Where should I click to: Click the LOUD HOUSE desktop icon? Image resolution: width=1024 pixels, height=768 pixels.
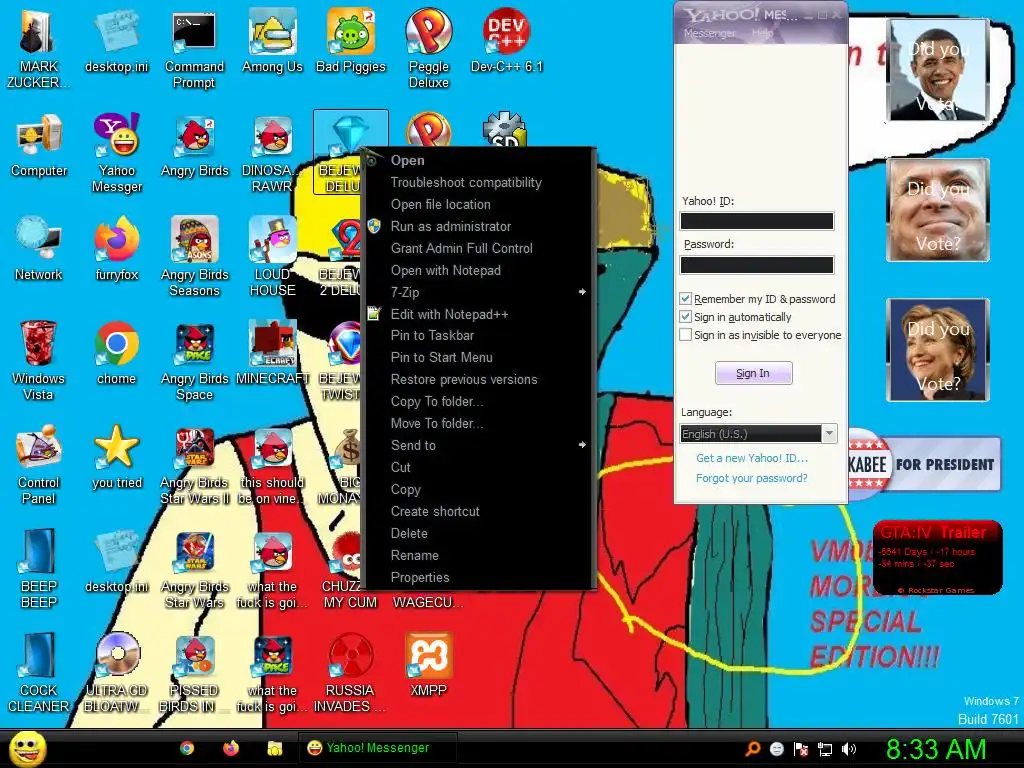tap(272, 258)
